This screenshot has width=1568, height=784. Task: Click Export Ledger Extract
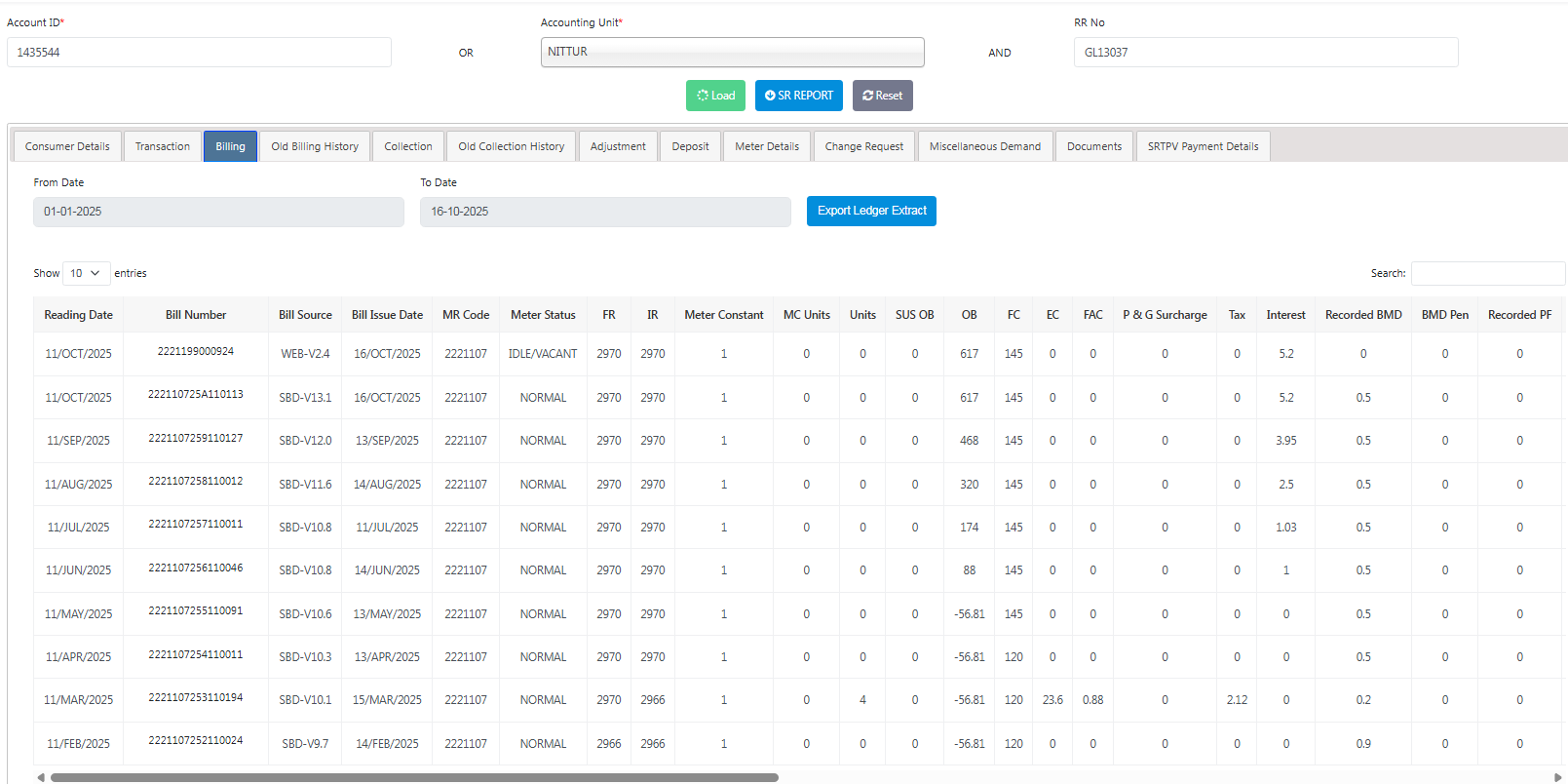pos(871,211)
